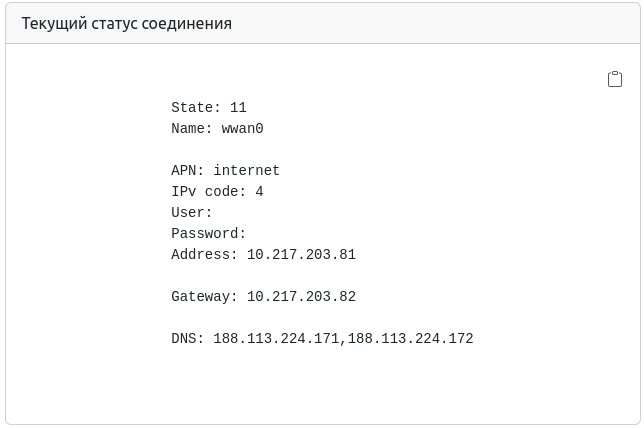Click the "Текущий статус соединения" header
Viewport: 644px width, 428px height.
(x=127, y=23)
